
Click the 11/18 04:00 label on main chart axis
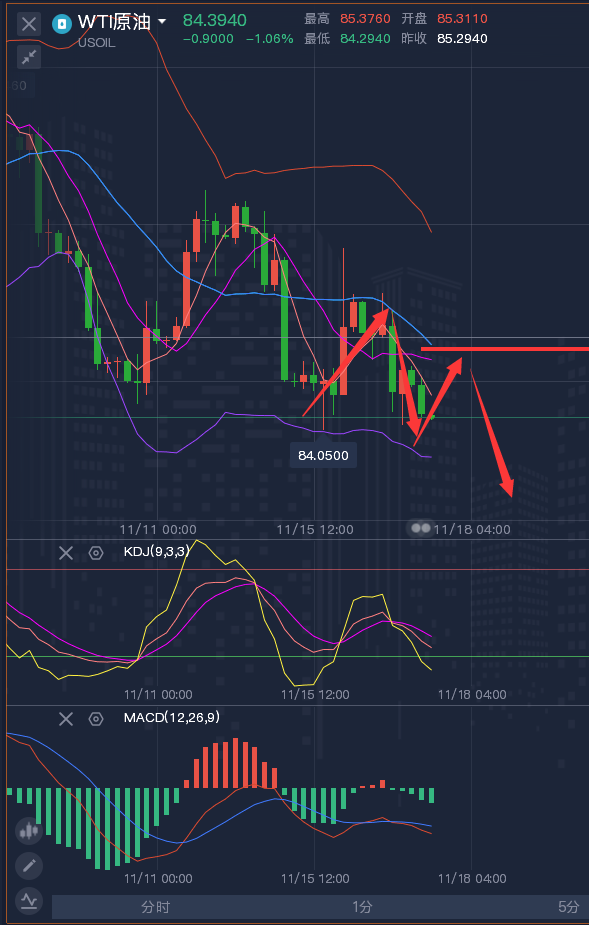(x=472, y=529)
